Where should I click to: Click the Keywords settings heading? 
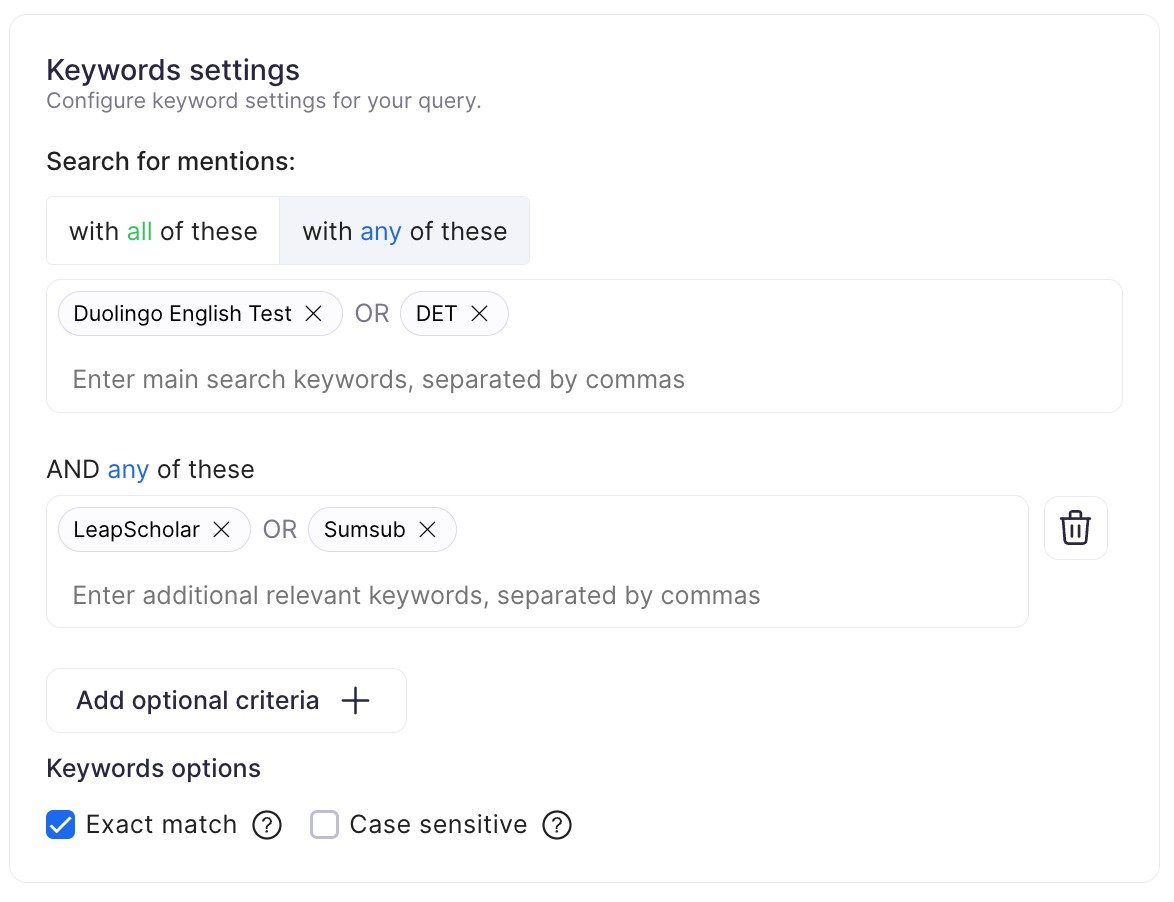coord(172,70)
